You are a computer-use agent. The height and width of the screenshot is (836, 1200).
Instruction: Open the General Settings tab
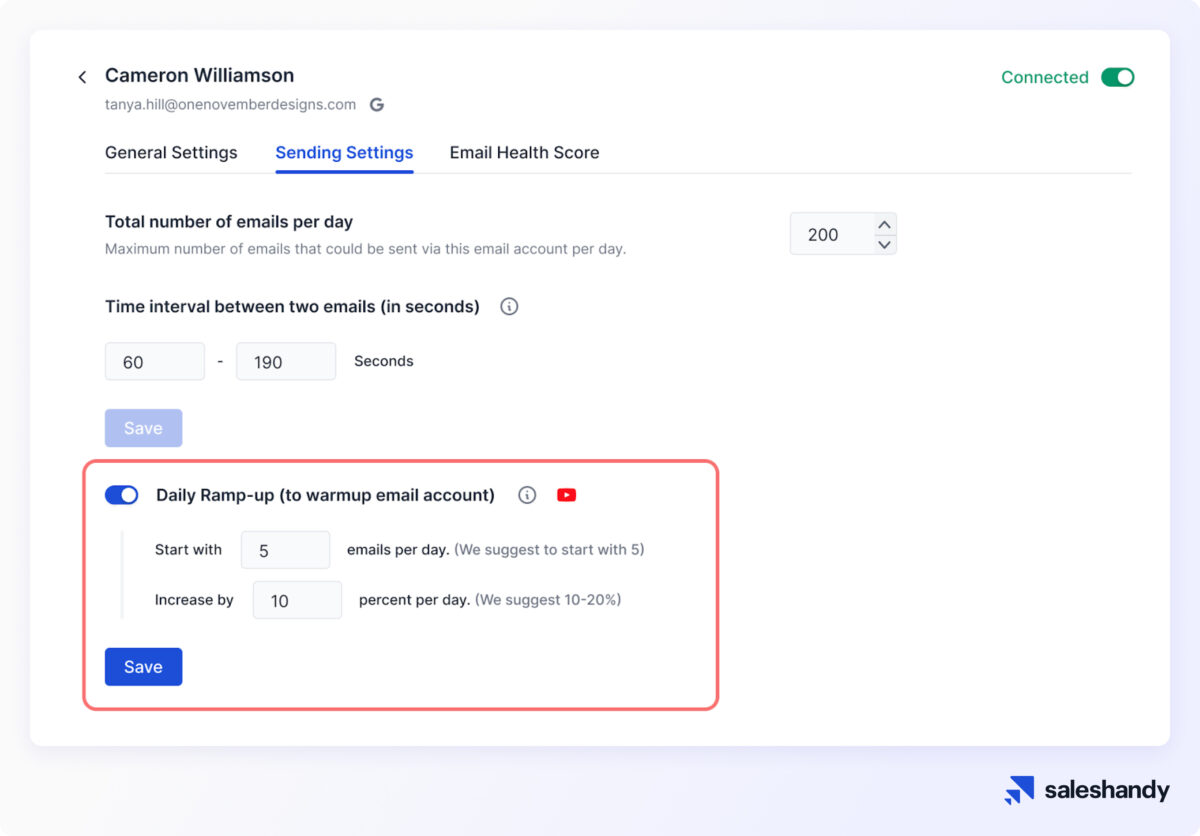[171, 153]
